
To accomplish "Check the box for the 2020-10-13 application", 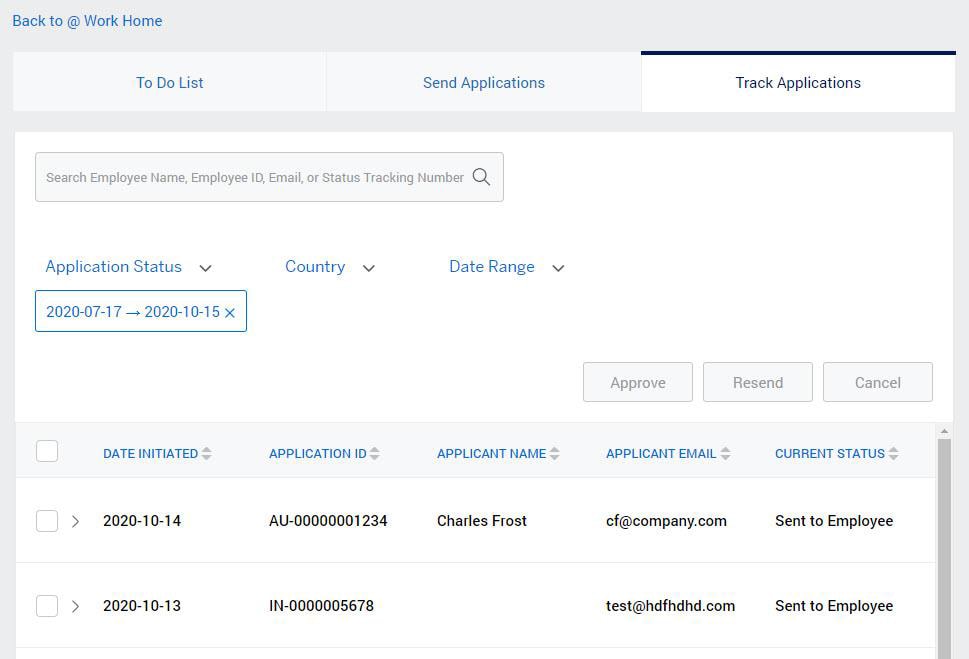I will pyautogui.click(x=47, y=606).
